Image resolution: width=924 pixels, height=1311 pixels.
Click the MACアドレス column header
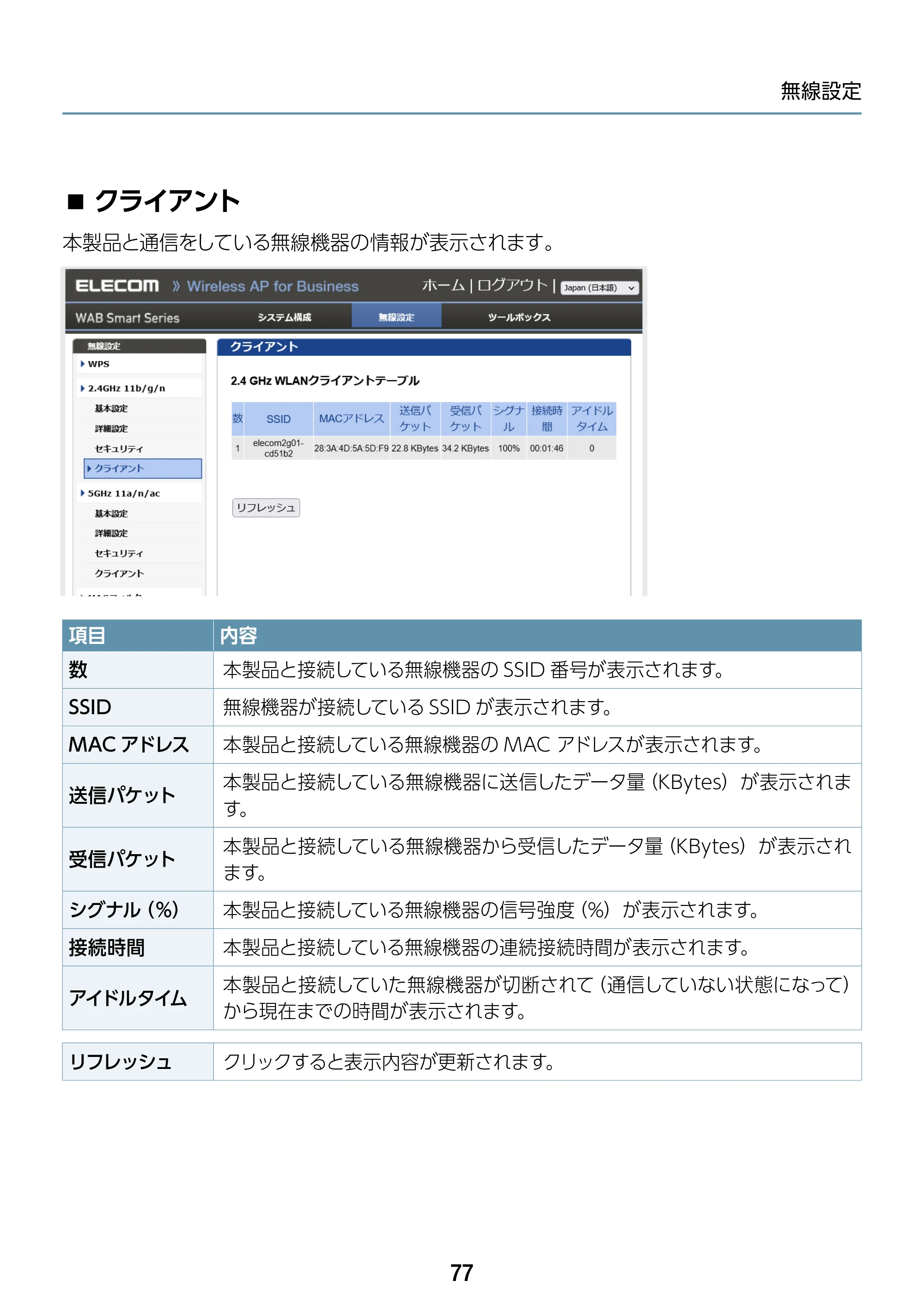pos(351,419)
